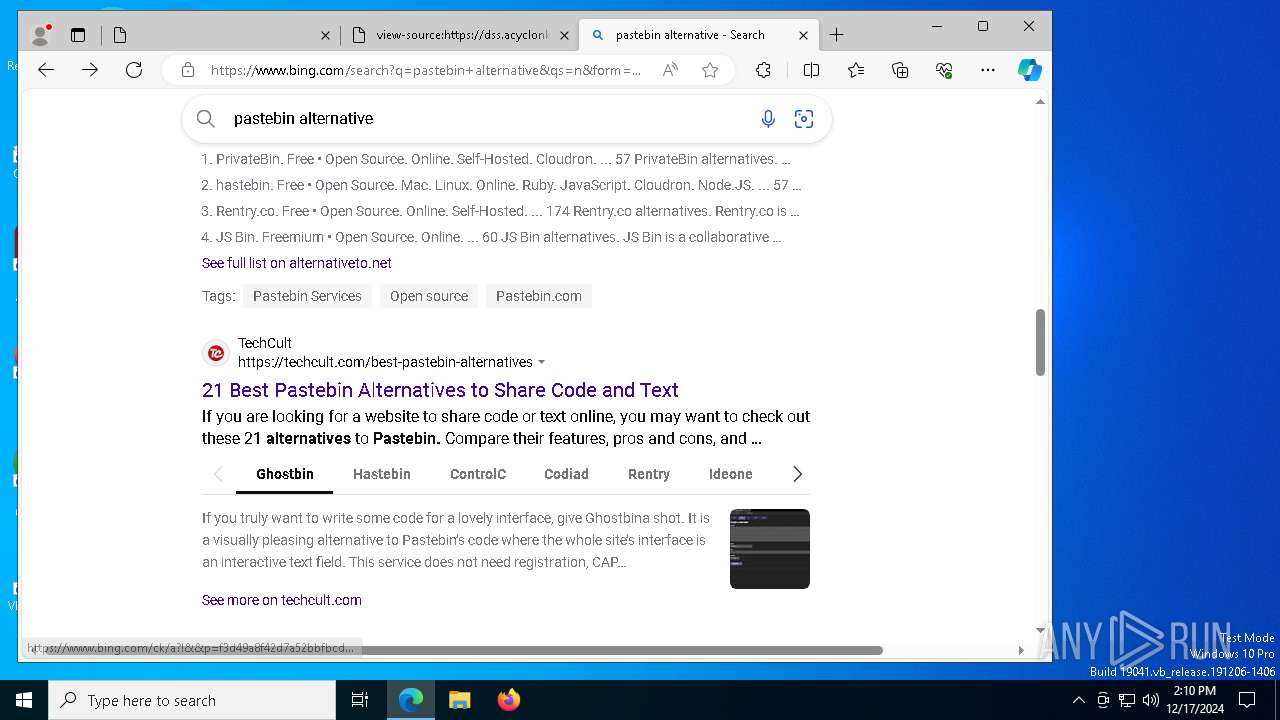Expand TechCult URL dropdown arrow
Image resolution: width=1280 pixels, height=720 pixels.
[x=542, y=362]
